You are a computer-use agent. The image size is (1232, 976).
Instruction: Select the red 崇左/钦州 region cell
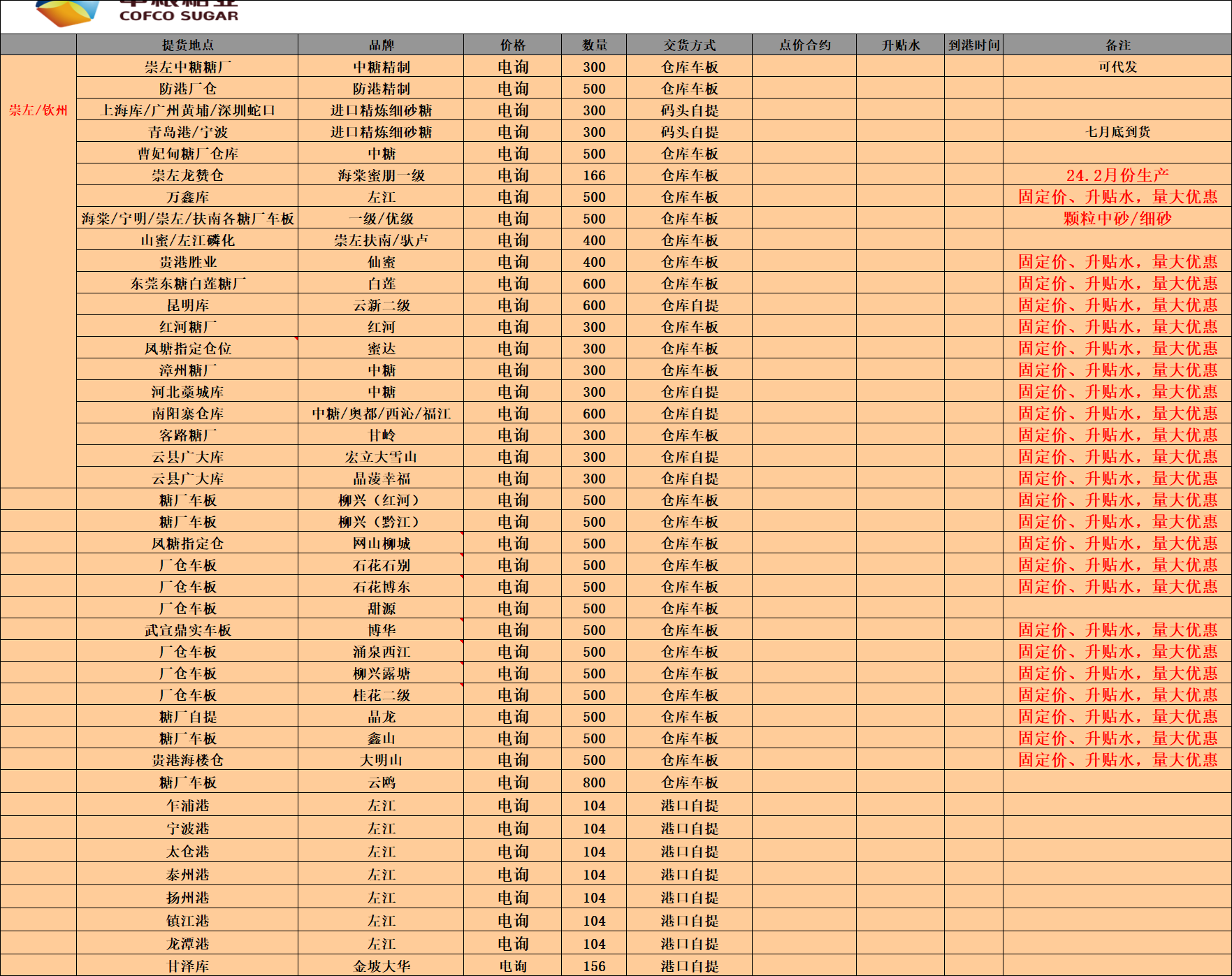38,110
